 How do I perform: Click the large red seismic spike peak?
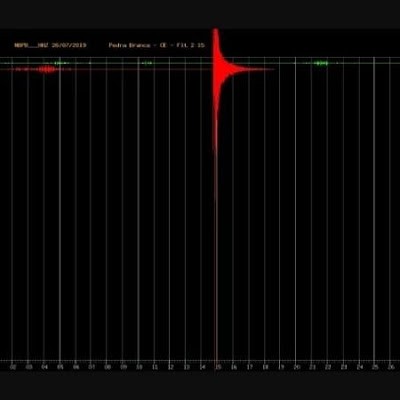tap(216, 37)
